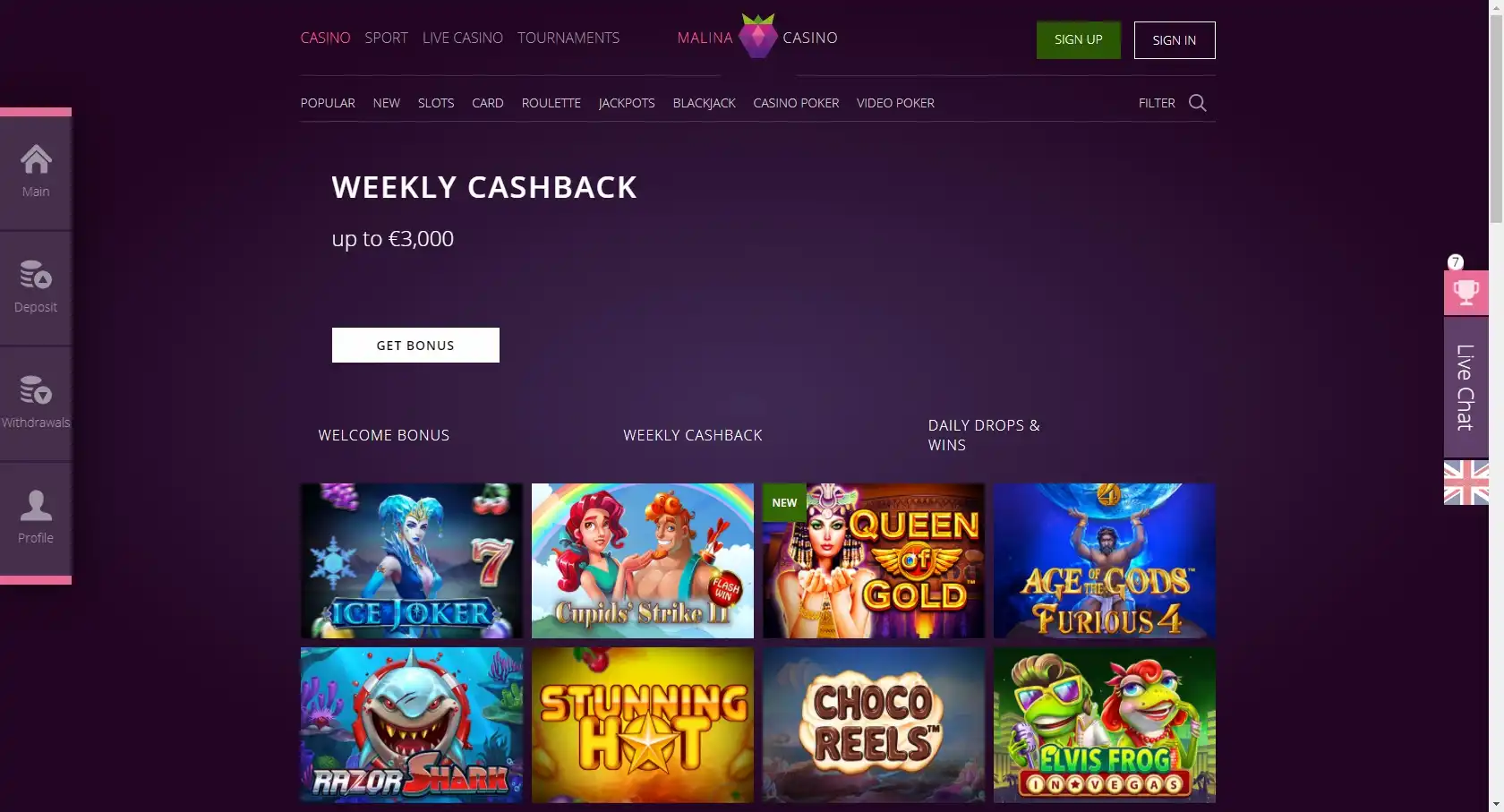Image resolution: width=1504 pixels, height=812 pixels.
Task: Click the search magnifier icon
Action: [x=1197, y=103]
